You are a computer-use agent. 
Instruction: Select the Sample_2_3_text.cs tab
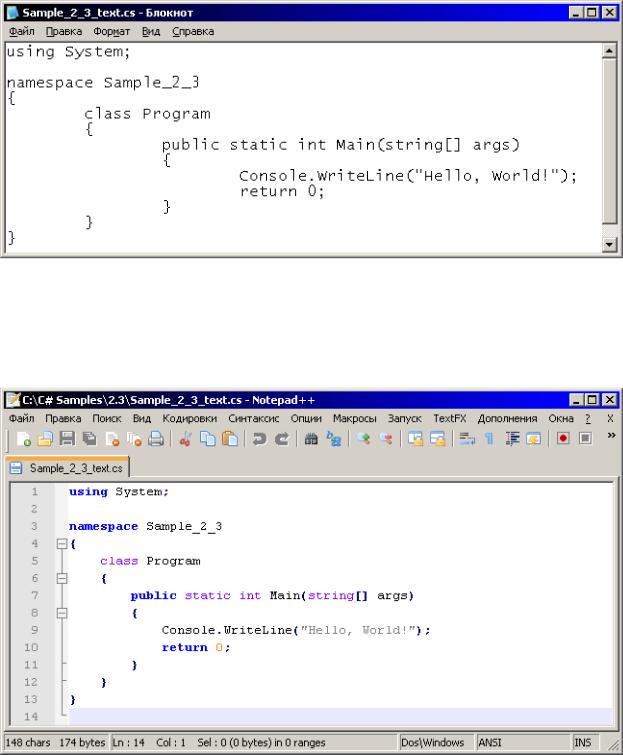point(67,468)
